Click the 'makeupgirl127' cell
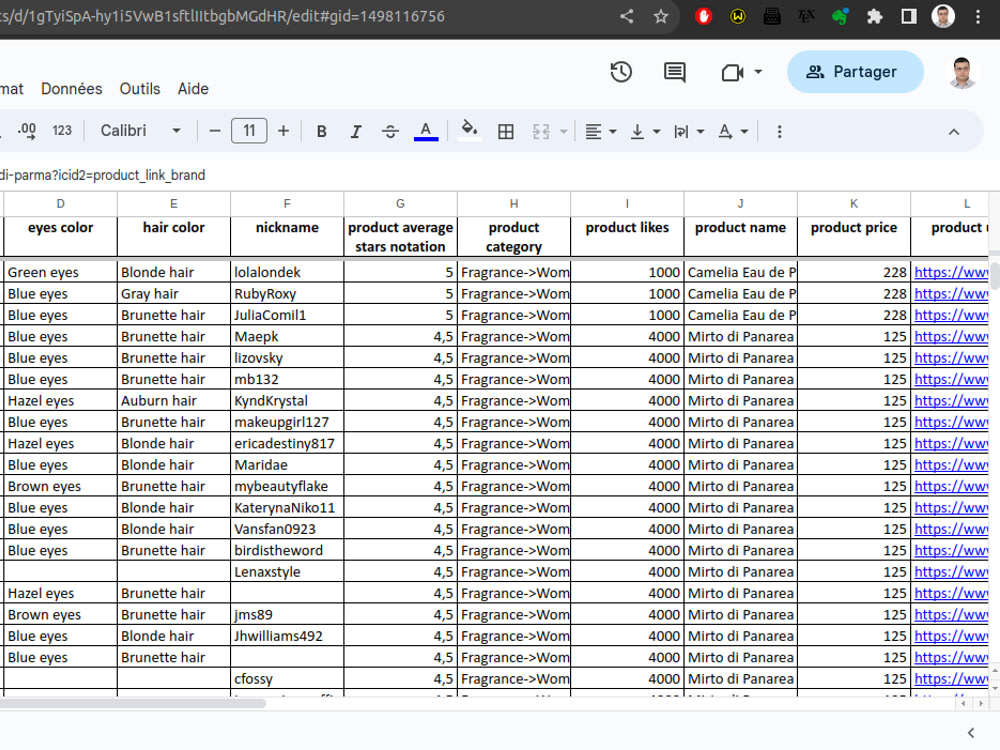Screen dimensions: 1000x750 [287, 422]
